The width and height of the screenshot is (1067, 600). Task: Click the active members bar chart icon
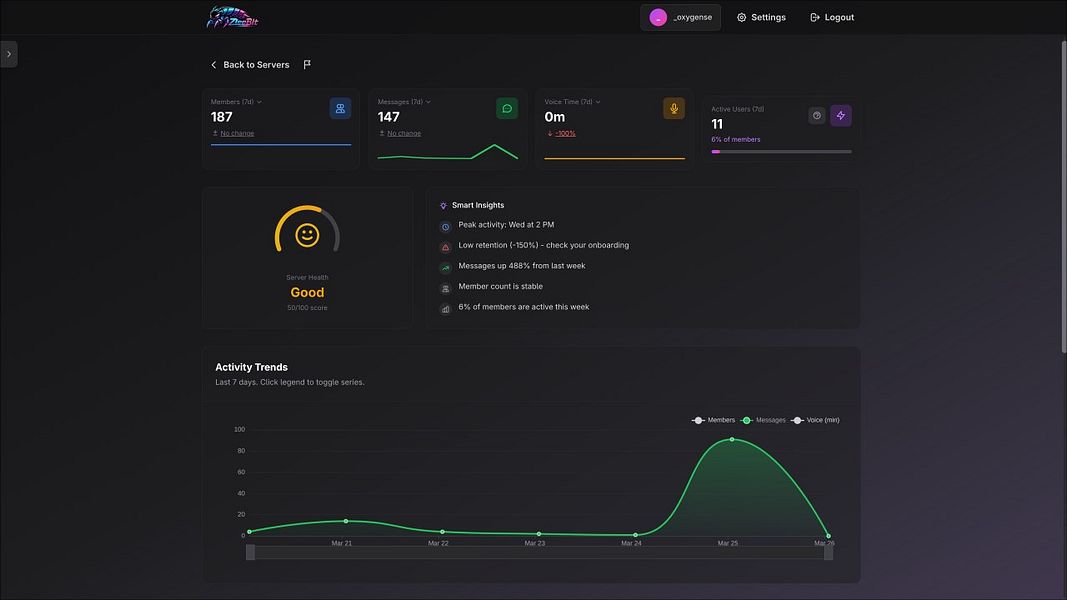coord(445,309)
